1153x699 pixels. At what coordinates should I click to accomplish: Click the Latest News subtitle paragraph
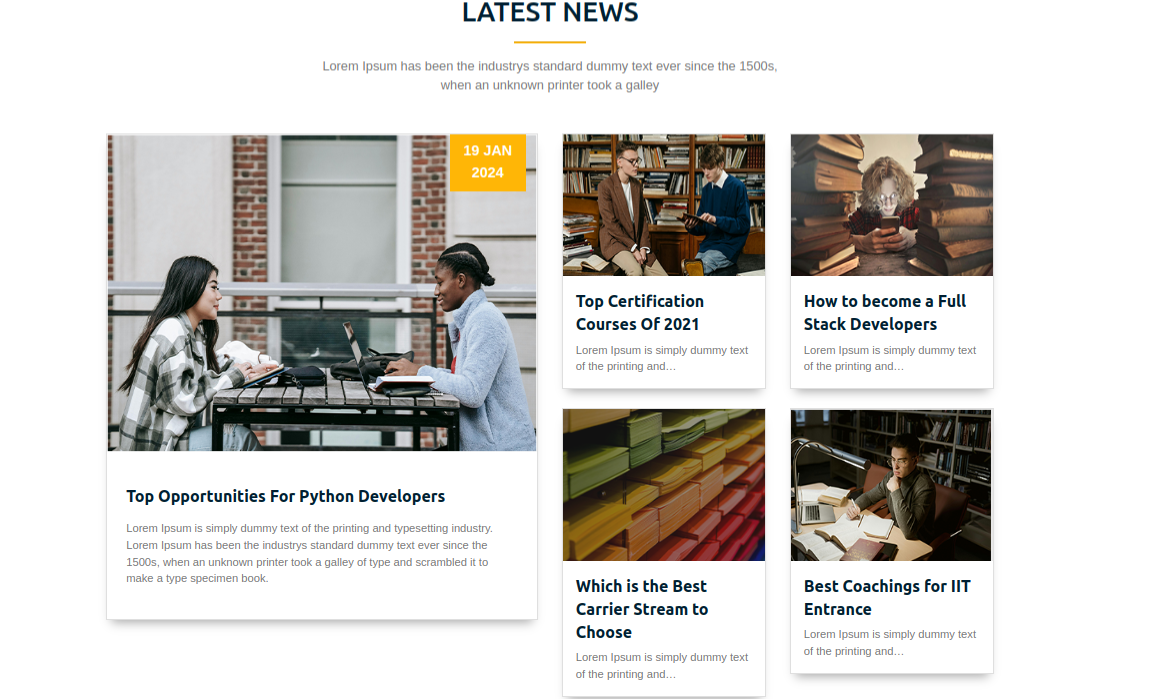(x=550, y=76)
